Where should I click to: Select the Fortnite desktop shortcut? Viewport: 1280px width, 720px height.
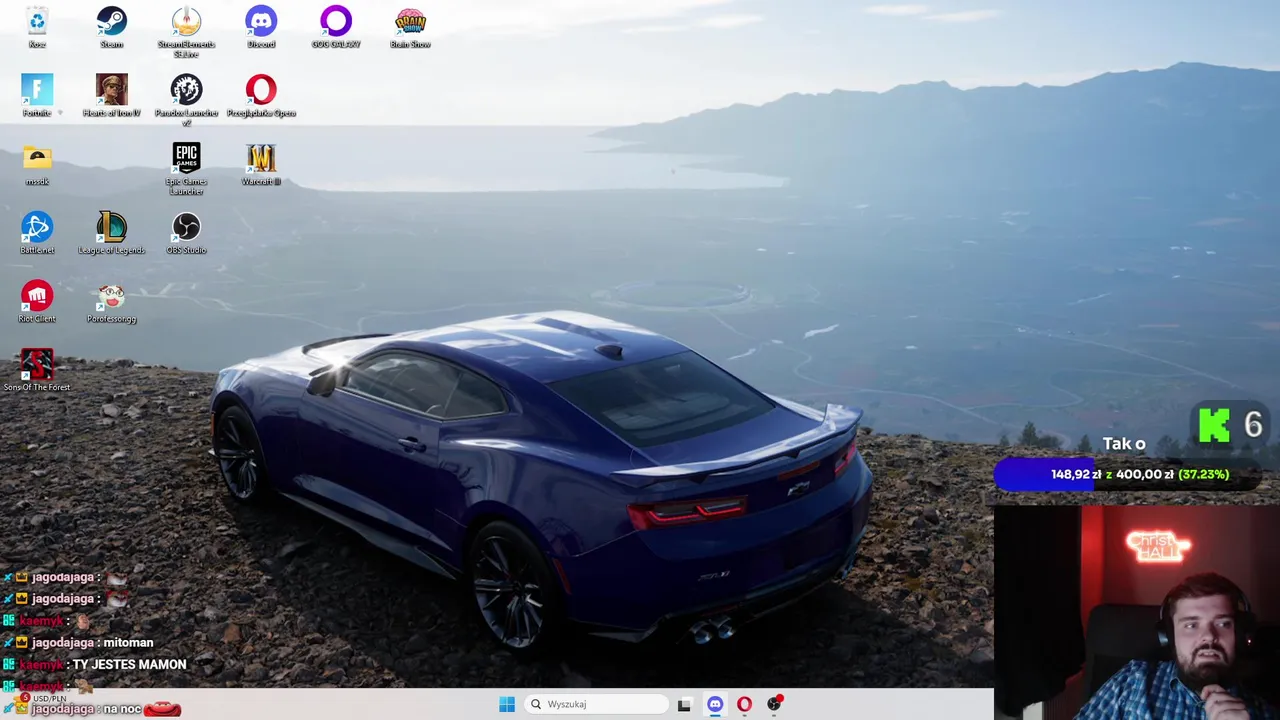point(37,96)
